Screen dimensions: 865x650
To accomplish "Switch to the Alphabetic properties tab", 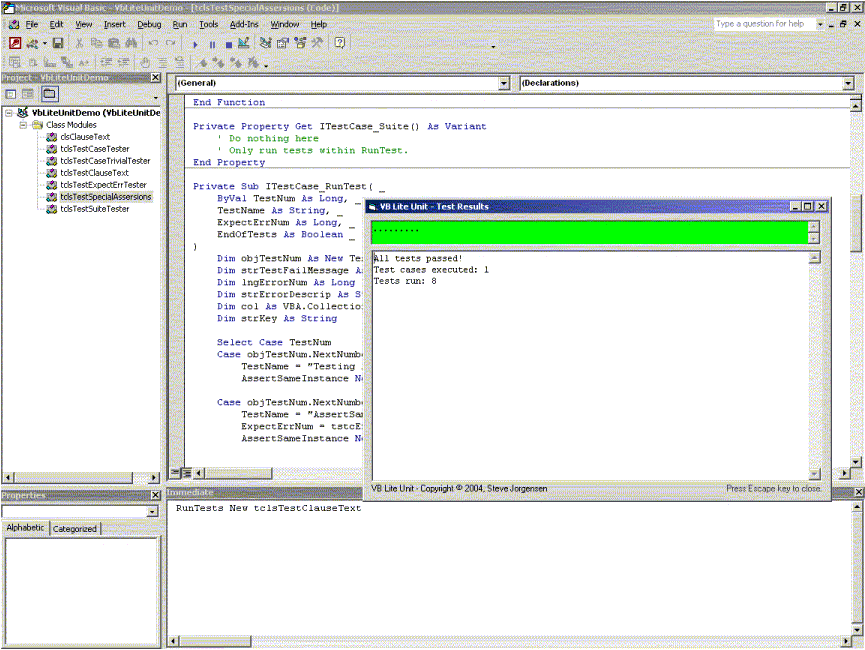I will [x=25, y=528].
